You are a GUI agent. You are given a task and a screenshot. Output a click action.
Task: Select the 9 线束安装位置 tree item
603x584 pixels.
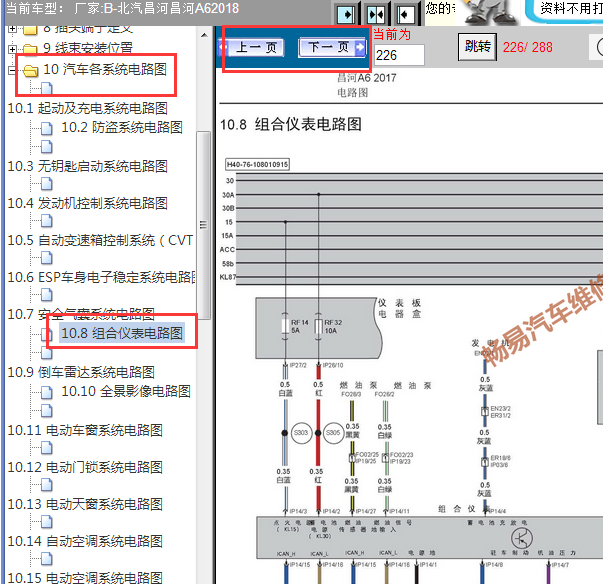(88, 48)
